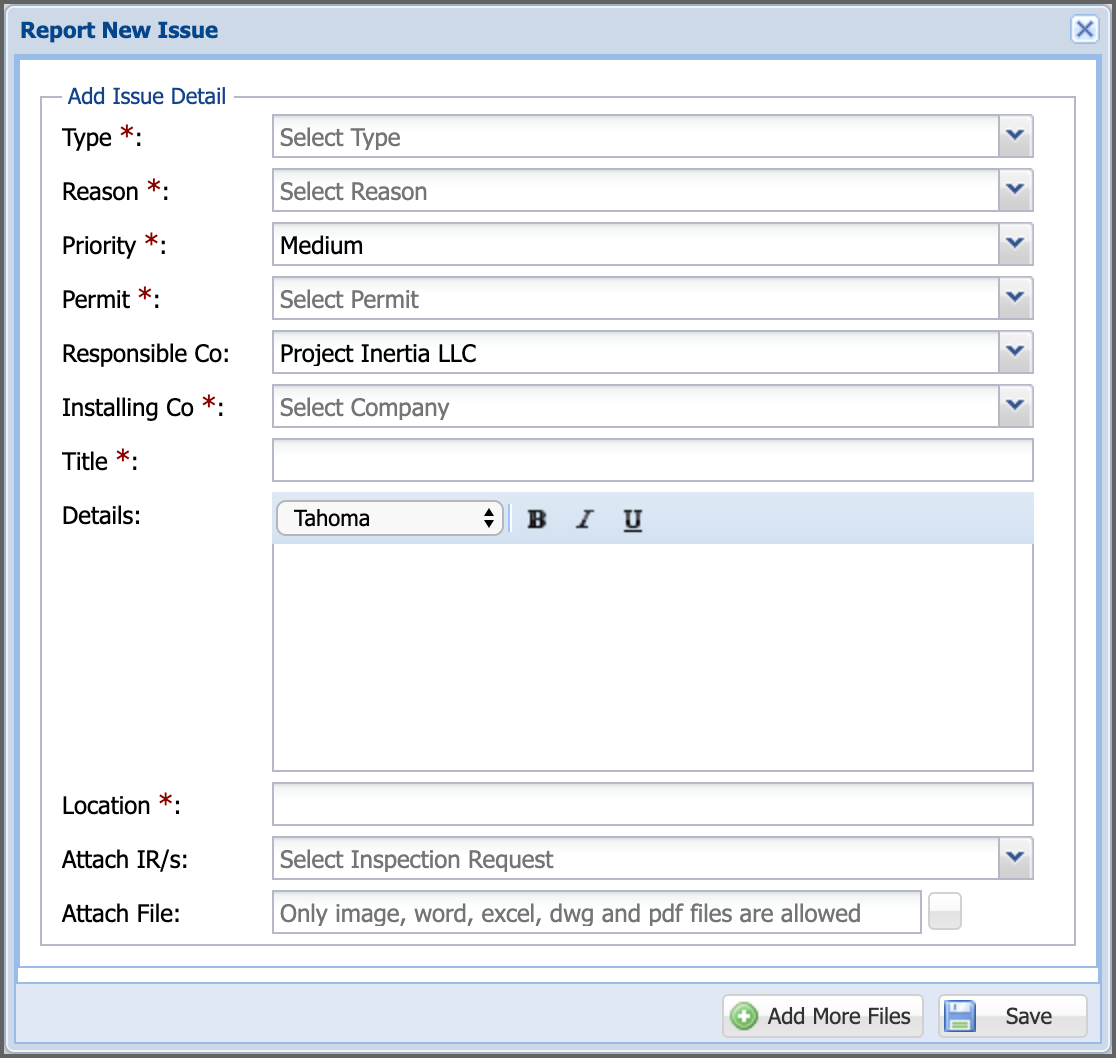Save the new issue
1116x1058 pixels.
pyautogui.click(x=1012, y=1016)
